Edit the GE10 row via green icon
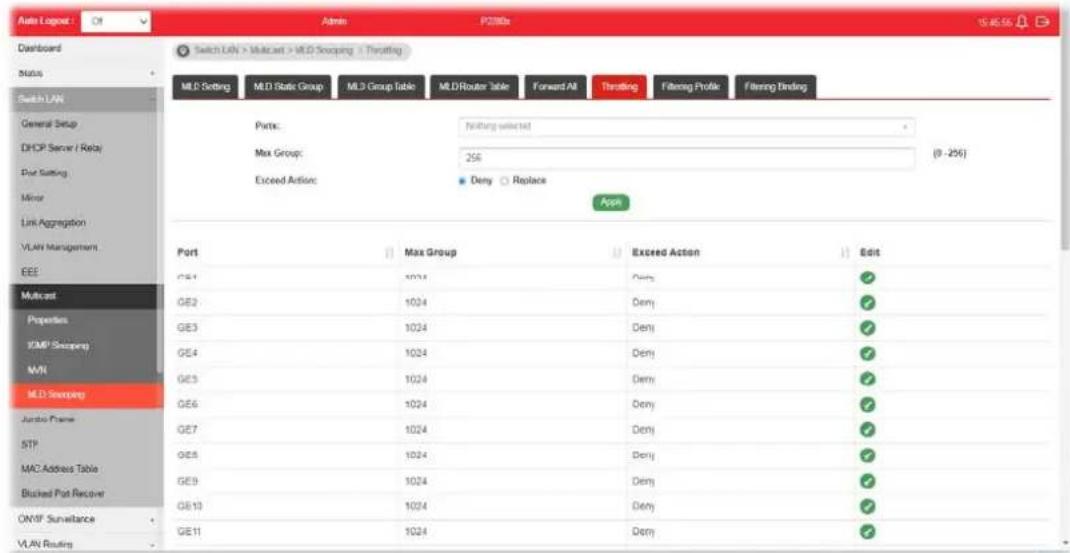This screenshot has width=1070, height=553. pyautogui.click(x=867, y=507)
